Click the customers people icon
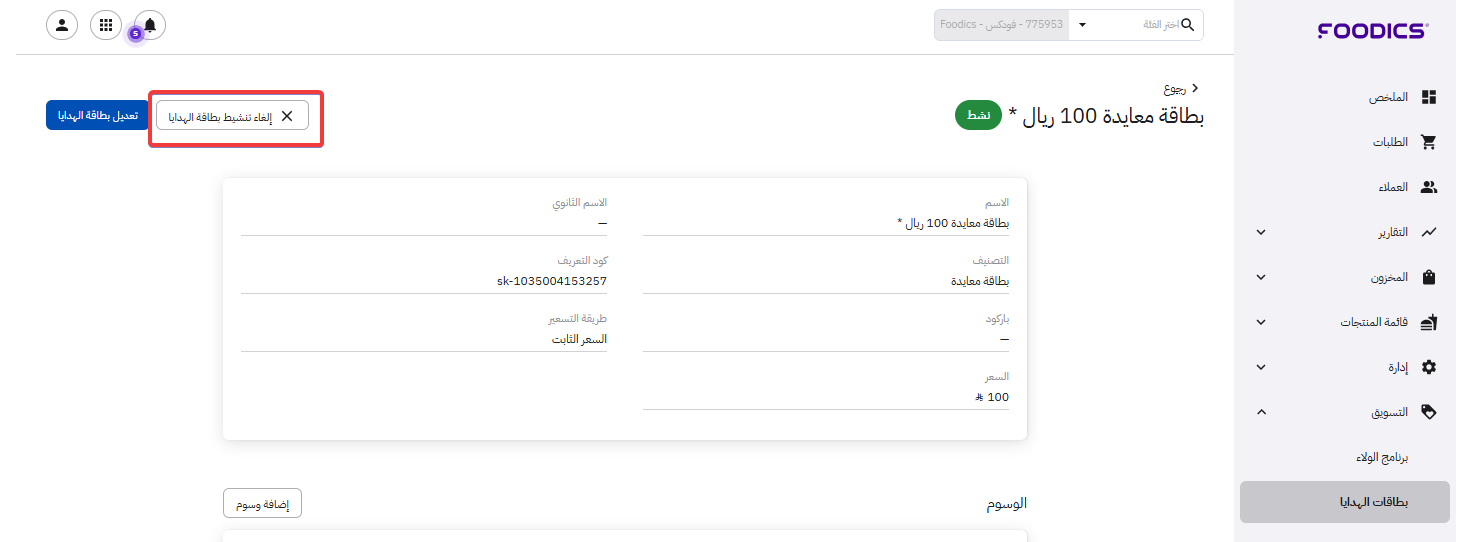 (1429, 187)
